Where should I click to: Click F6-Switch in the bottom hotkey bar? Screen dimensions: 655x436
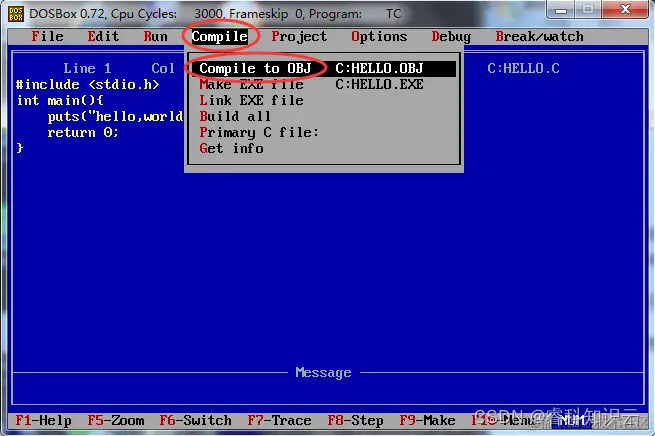(x=195, y=421)
